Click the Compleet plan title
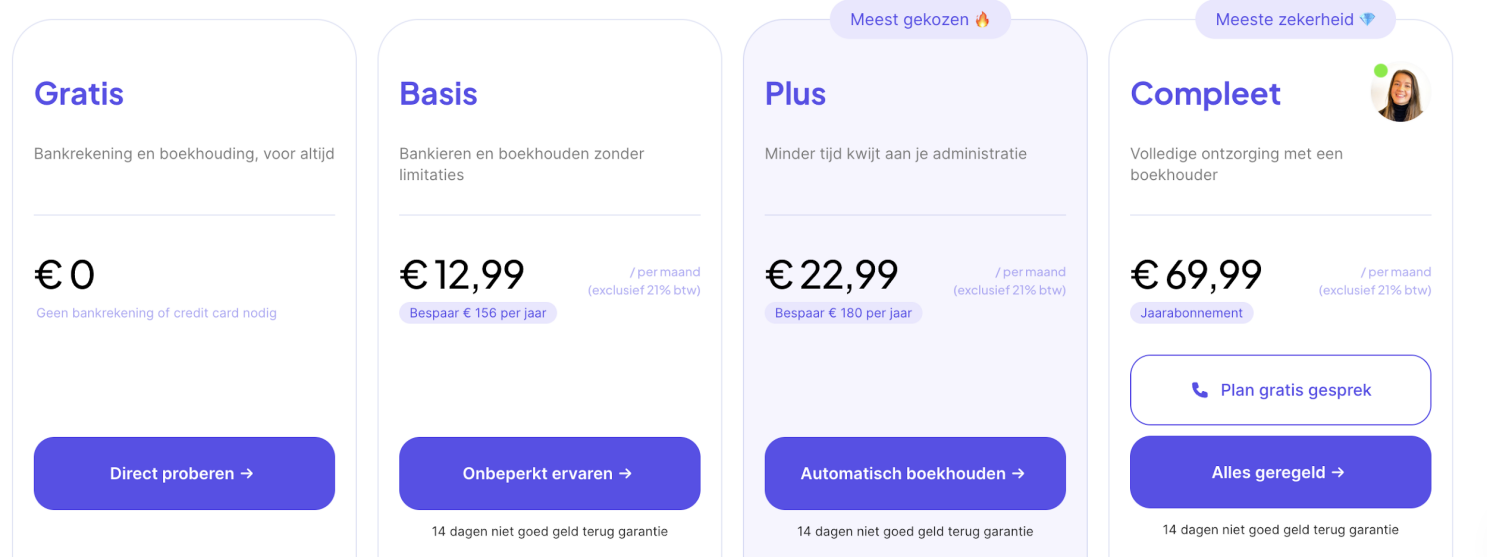The width and height of the screenshot is (1487, 557). [x=1205, y=94]
